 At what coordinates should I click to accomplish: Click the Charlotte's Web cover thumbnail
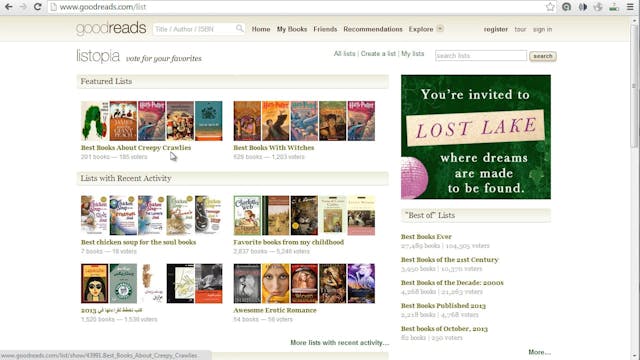pos(247,215)
